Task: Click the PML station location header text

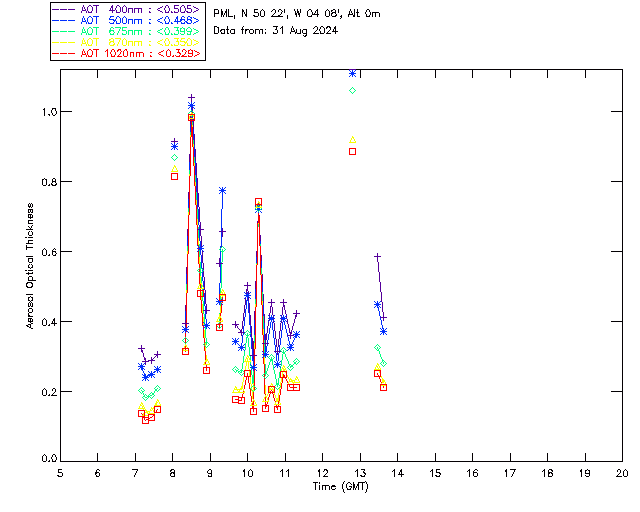Action: pos(297,13)
